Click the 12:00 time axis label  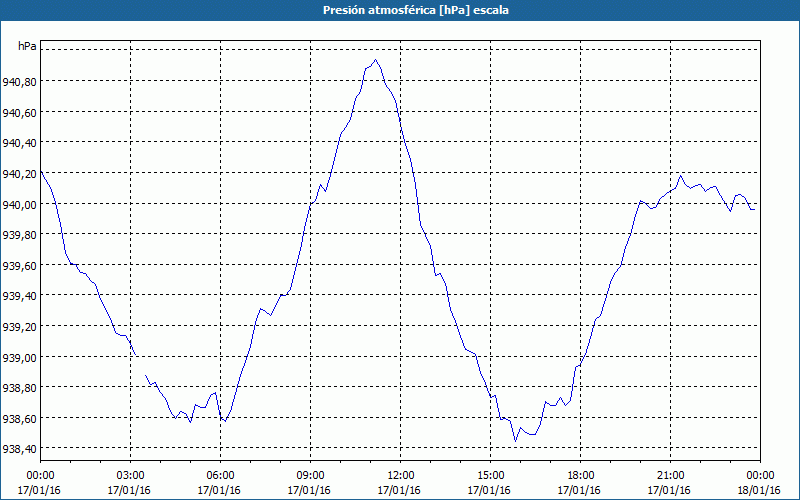click(401, 476)
